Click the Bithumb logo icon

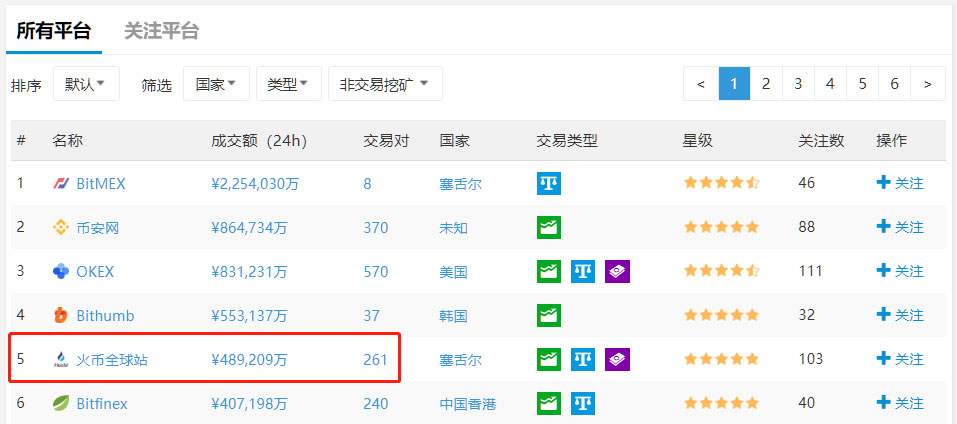pyautogui.click(x=61, y=315)
